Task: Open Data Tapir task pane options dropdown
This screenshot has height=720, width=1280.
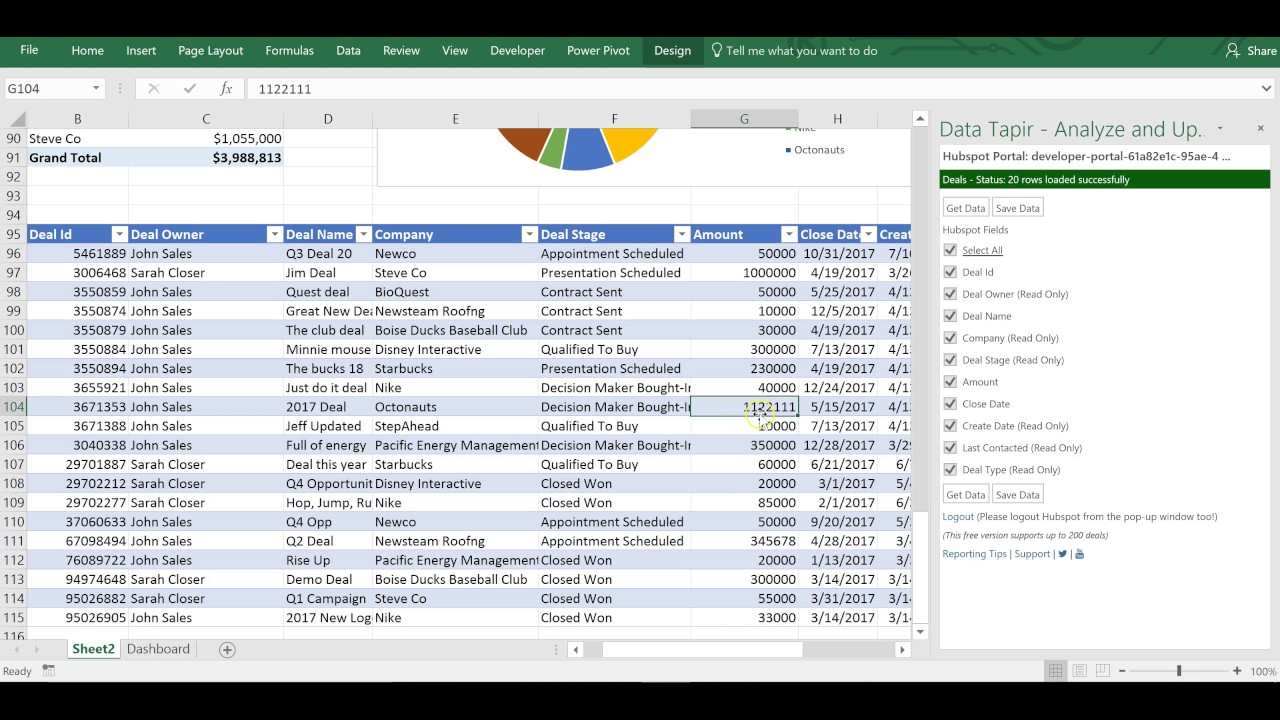Action: click(1220, 128)
